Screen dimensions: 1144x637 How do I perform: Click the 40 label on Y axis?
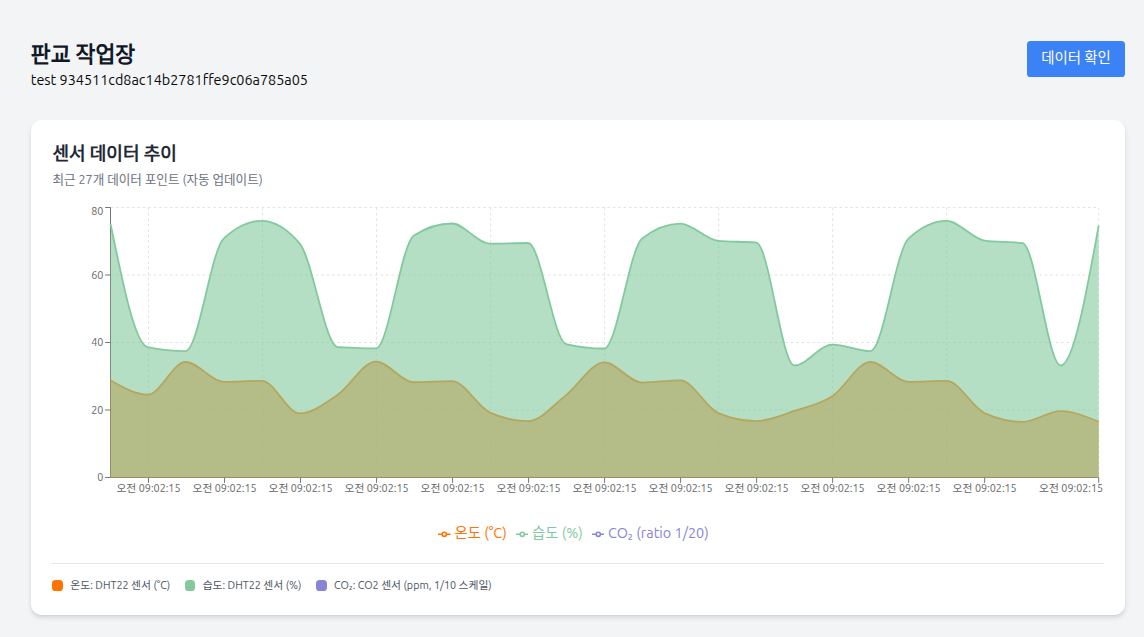click(x=97, y=343)
